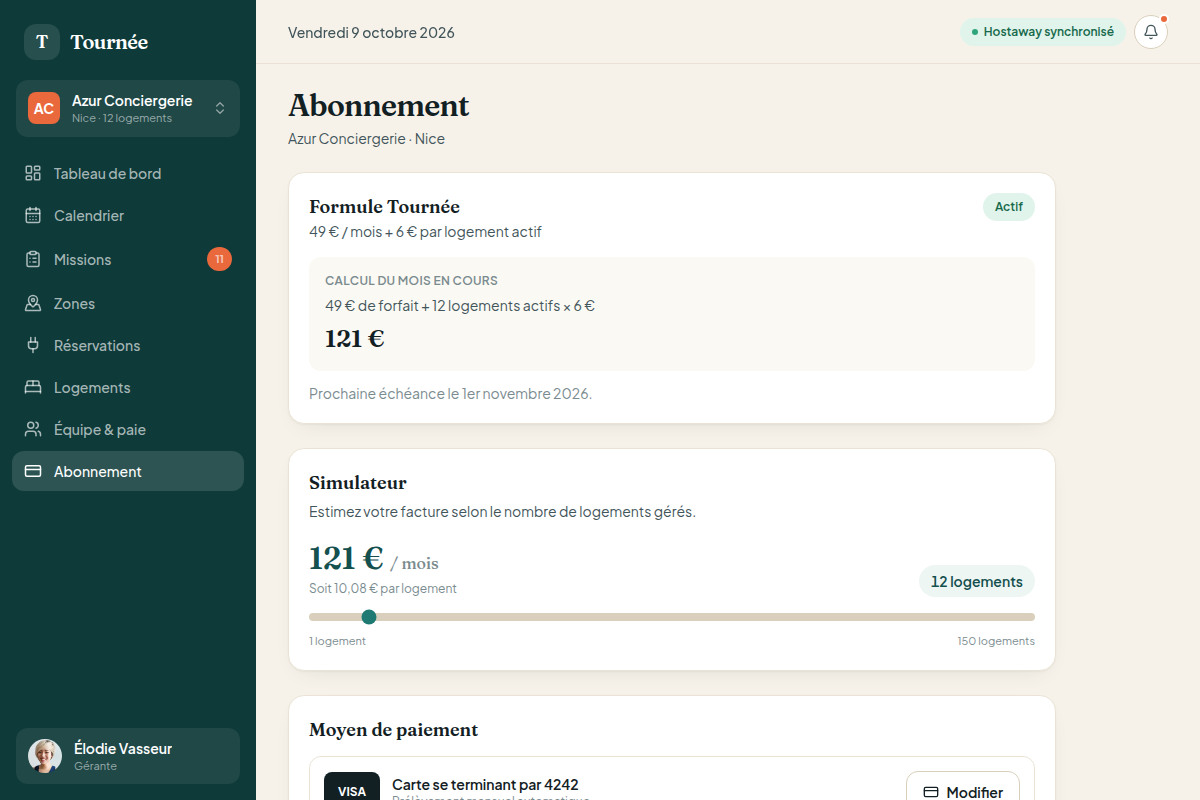Open Équipe & paie
Viewport: 1200px width, 800px height.
click(128, 429)
